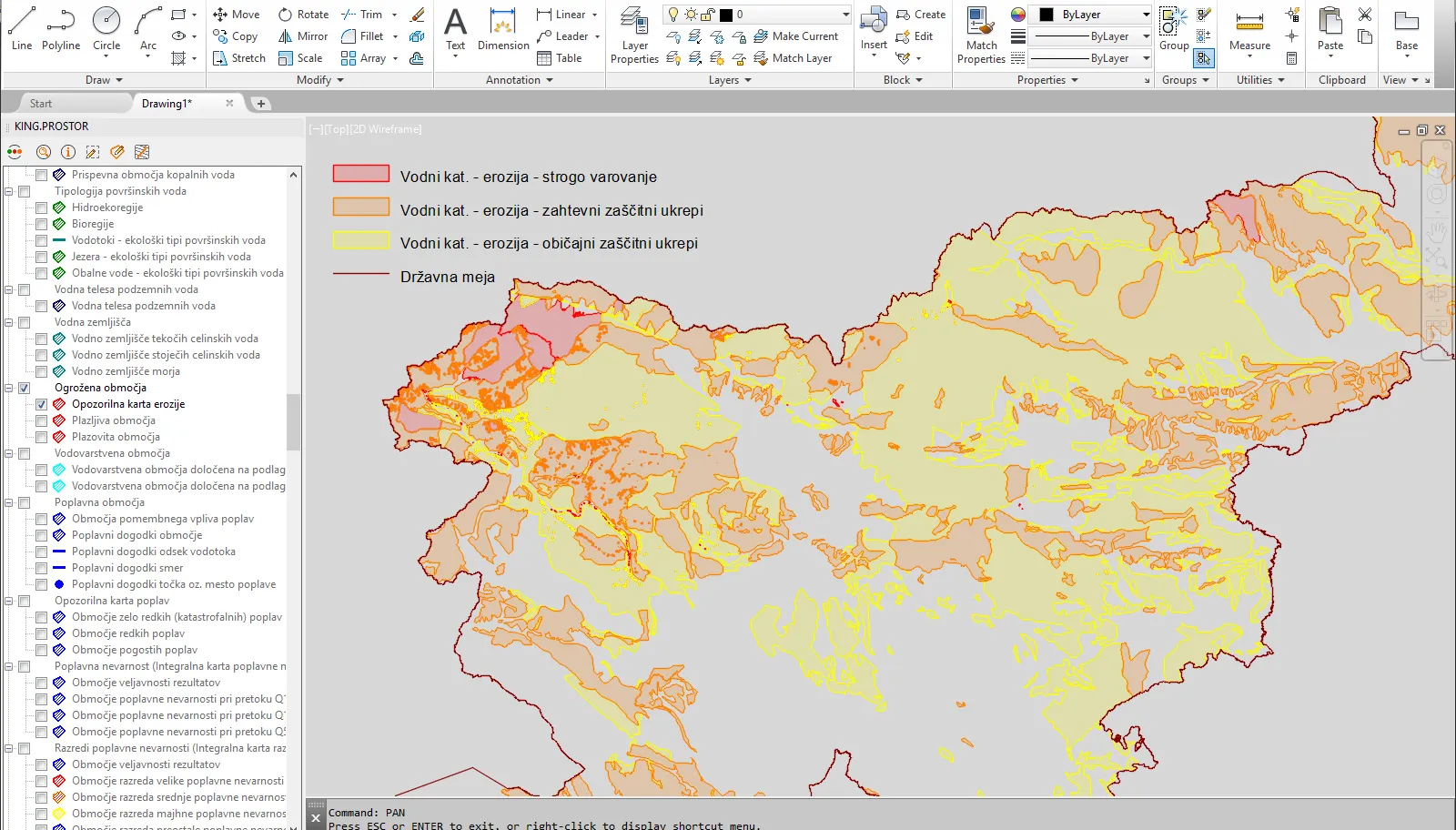Add a new drawing tab with plus
Image resolution: width=1456 pixels, height=830 pixels.
[x=261, y=104]
